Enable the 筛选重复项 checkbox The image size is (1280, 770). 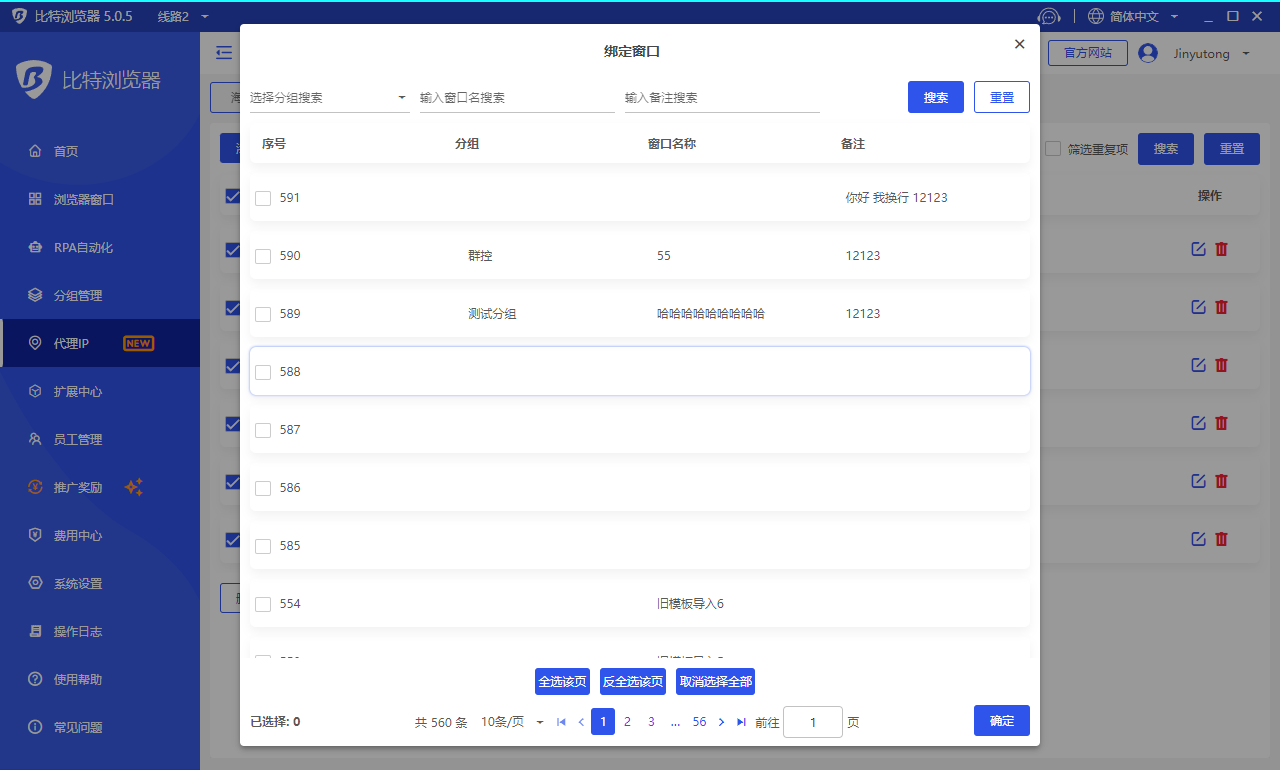(1053, 149)
